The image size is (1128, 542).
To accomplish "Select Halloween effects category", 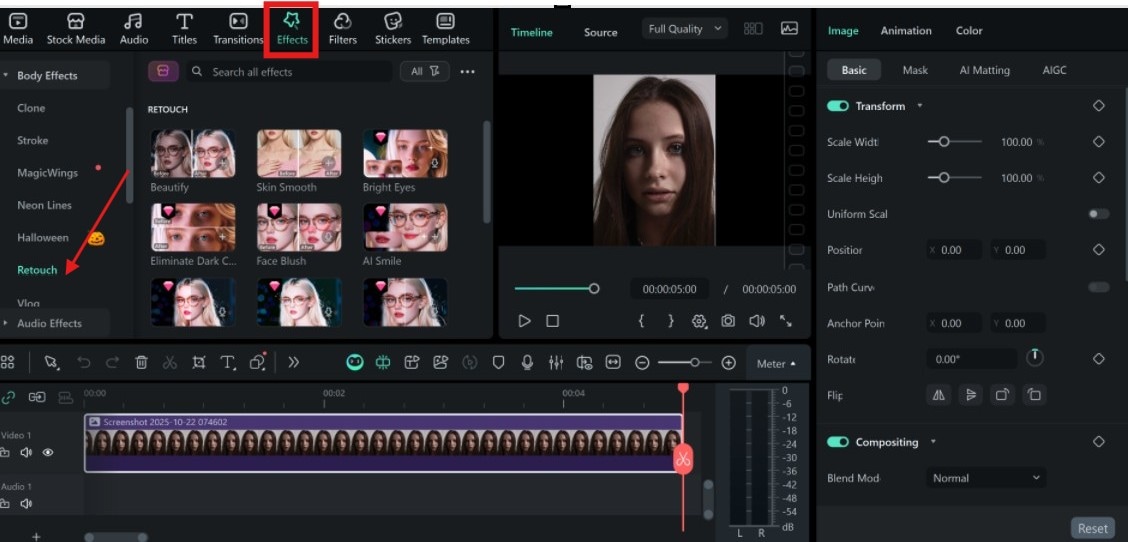I will (x=43, y=238).
